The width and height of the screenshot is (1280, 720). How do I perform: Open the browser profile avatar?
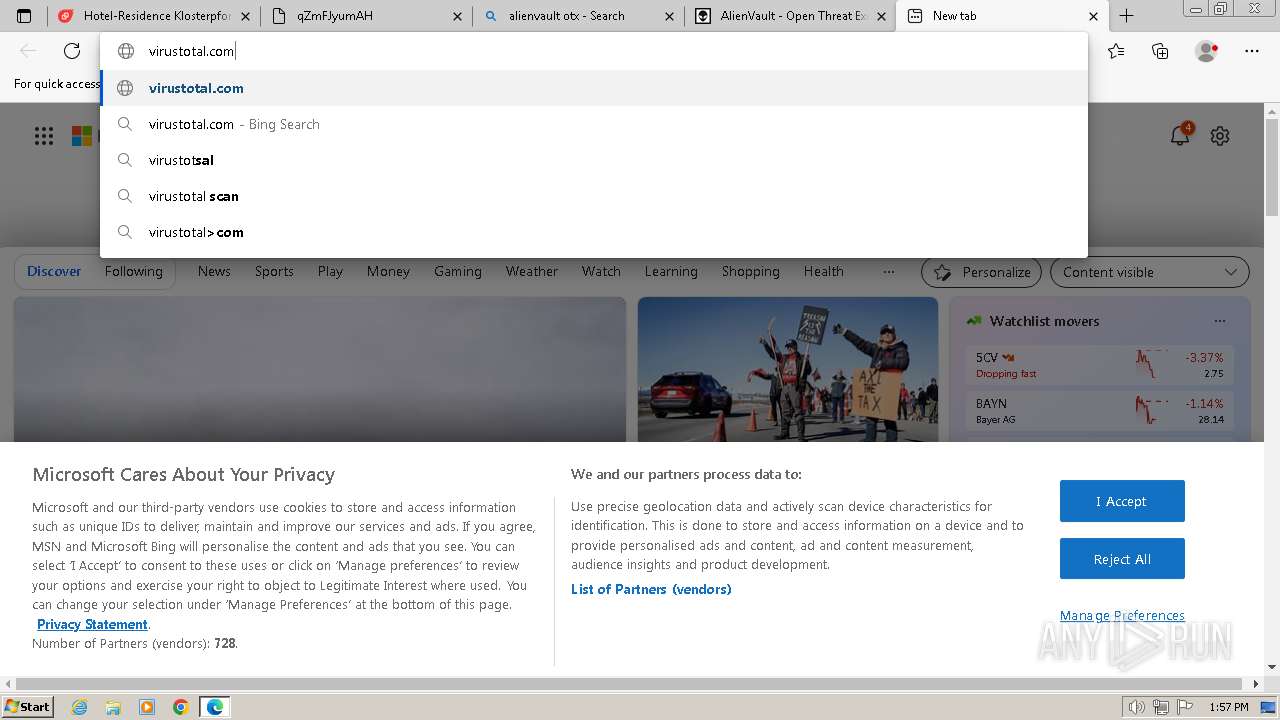pos(1206,51)
